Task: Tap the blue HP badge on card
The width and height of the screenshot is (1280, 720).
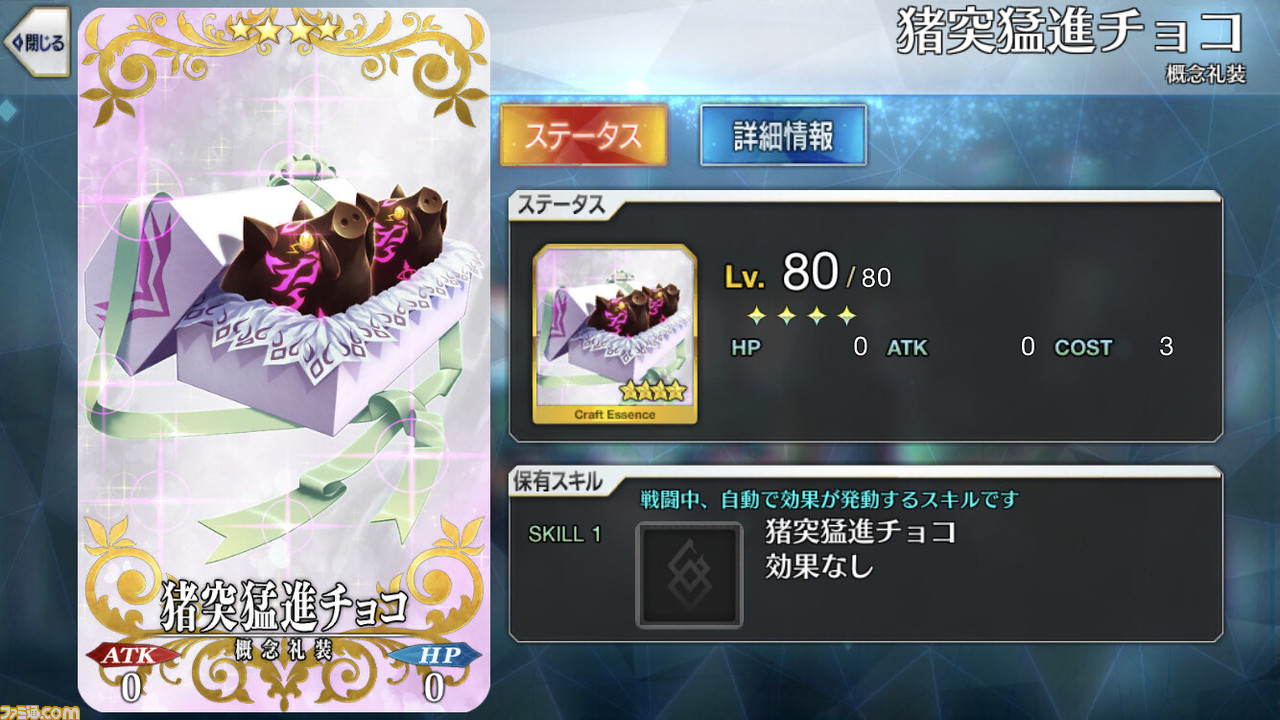Action: coord(434,655)
